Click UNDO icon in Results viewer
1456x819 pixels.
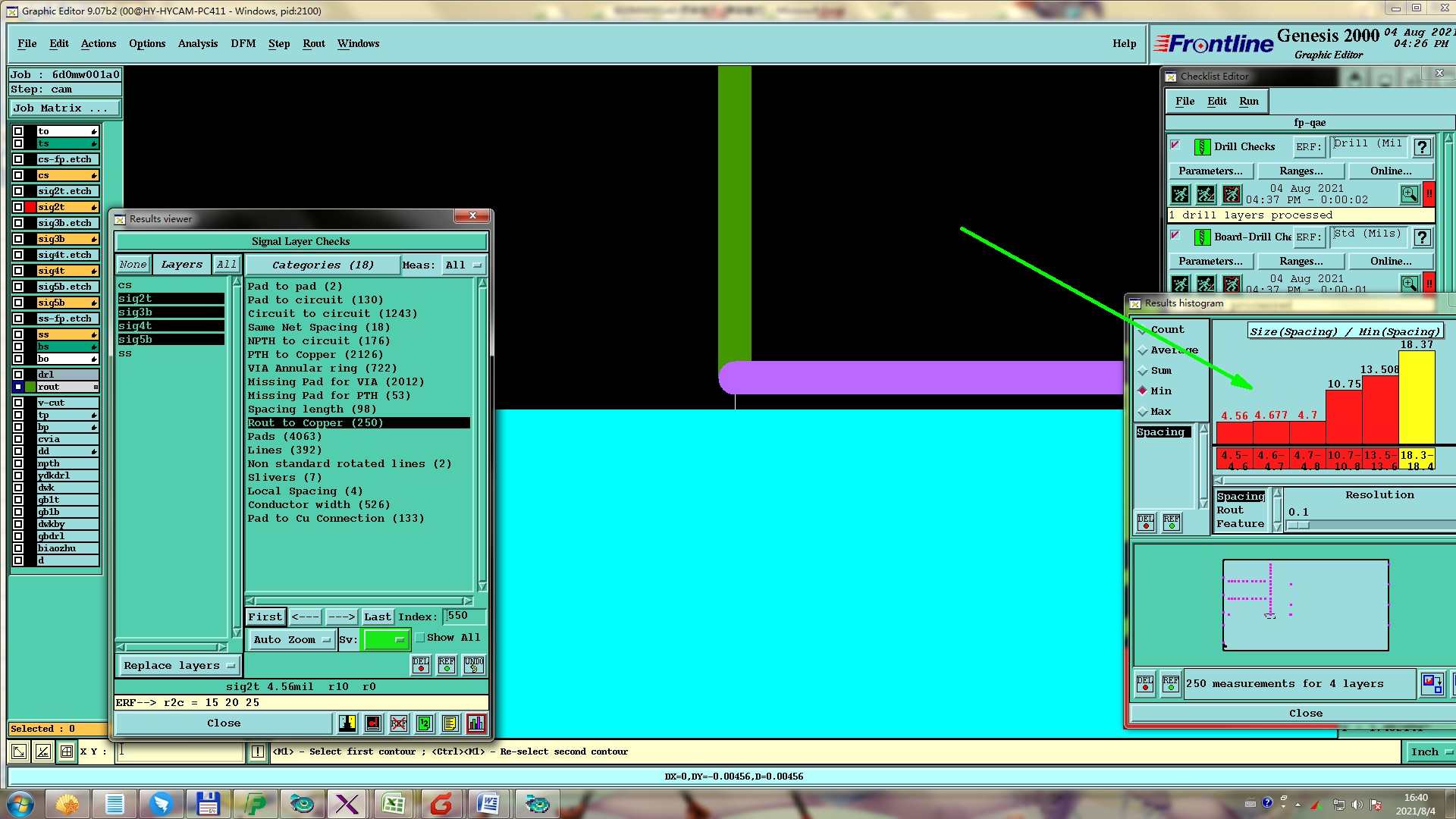pyautogui.click(x=474, y=665)
